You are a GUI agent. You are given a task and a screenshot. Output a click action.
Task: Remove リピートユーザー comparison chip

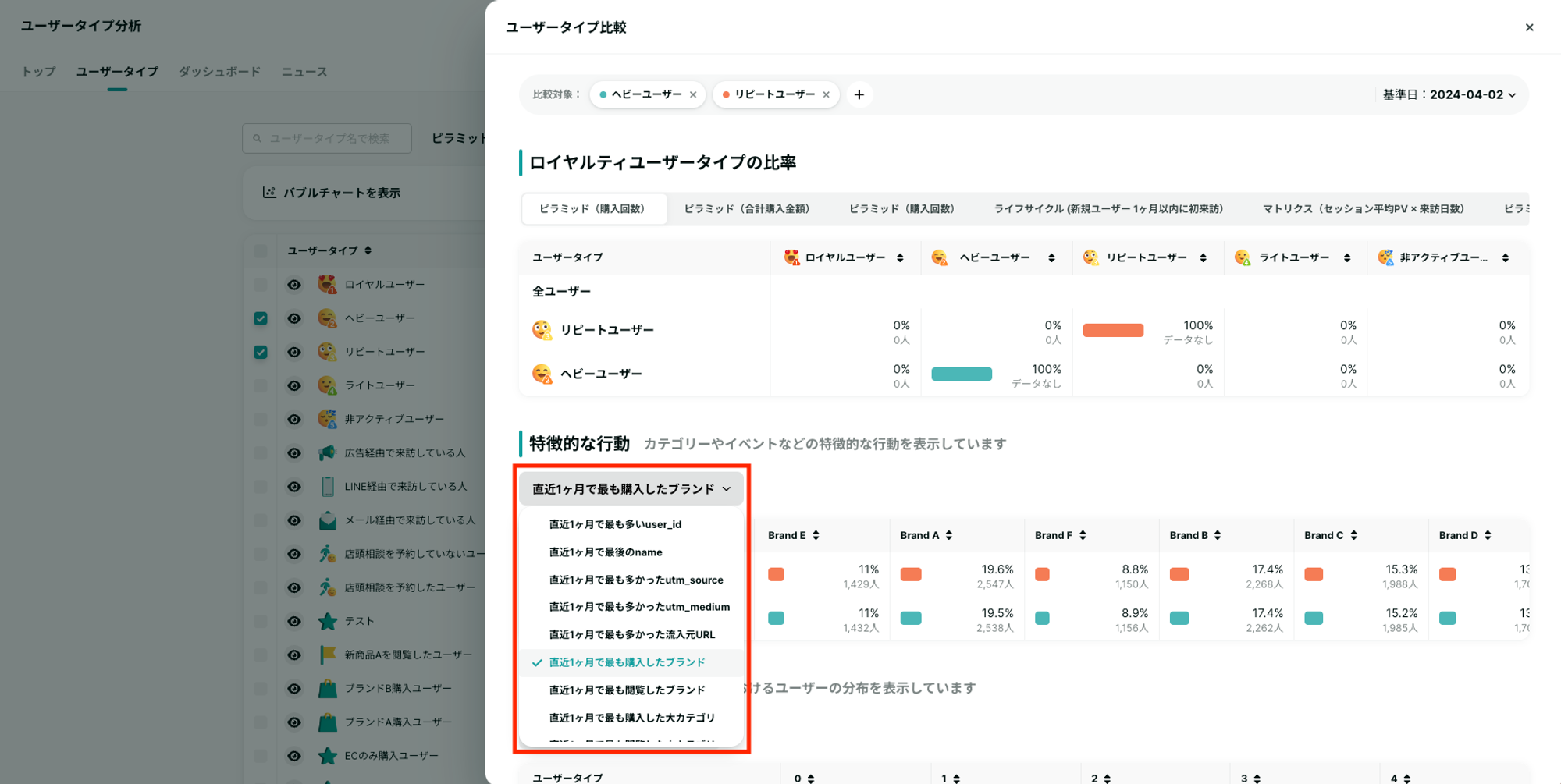point(826,94)
